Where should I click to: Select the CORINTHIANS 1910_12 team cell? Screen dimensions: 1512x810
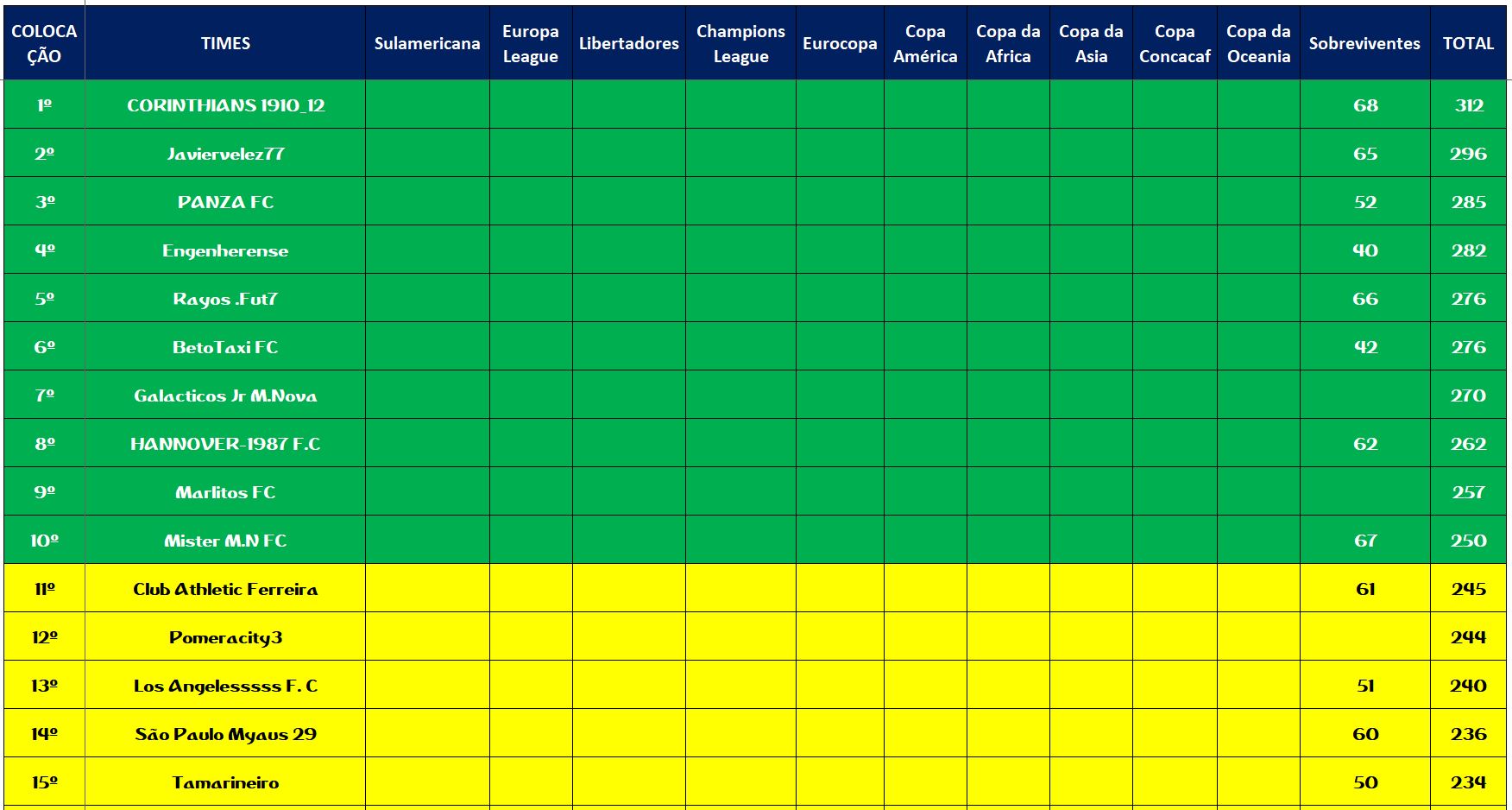click(225, 105)
